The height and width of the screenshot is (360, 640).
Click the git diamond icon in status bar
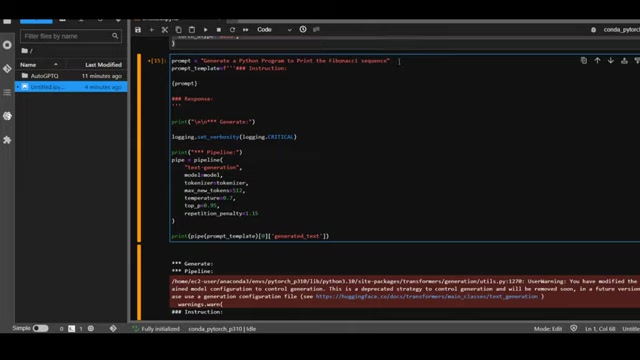pos(113,329)
